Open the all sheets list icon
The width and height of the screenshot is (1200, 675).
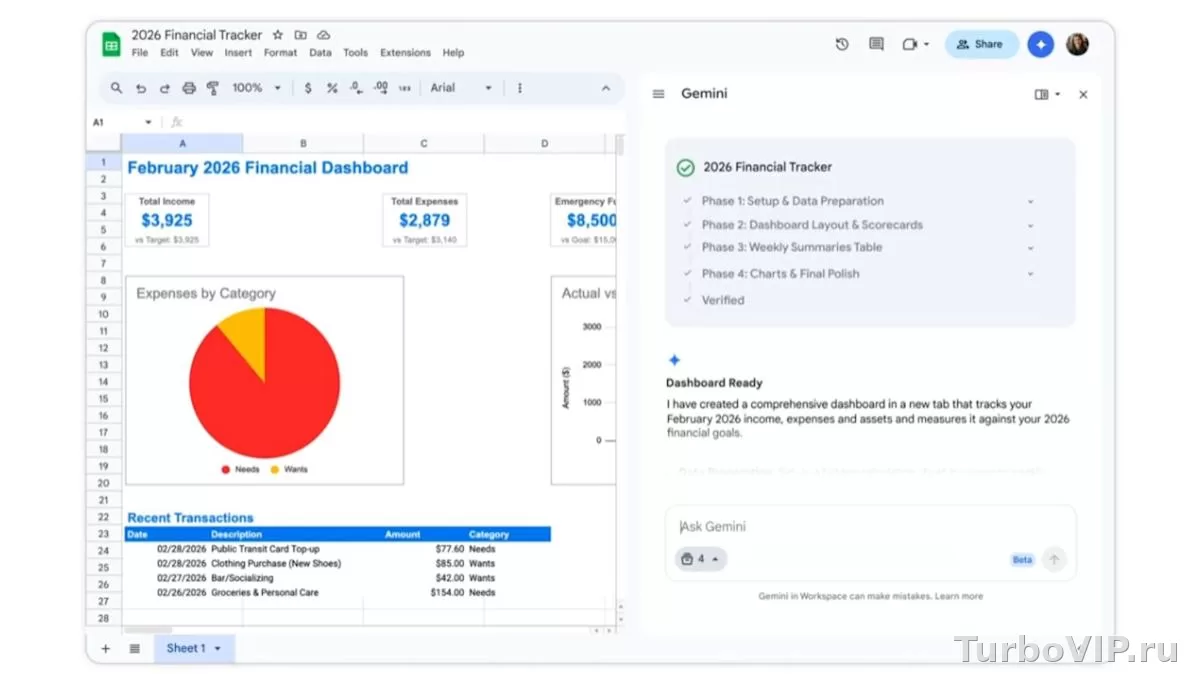(135, 649)
